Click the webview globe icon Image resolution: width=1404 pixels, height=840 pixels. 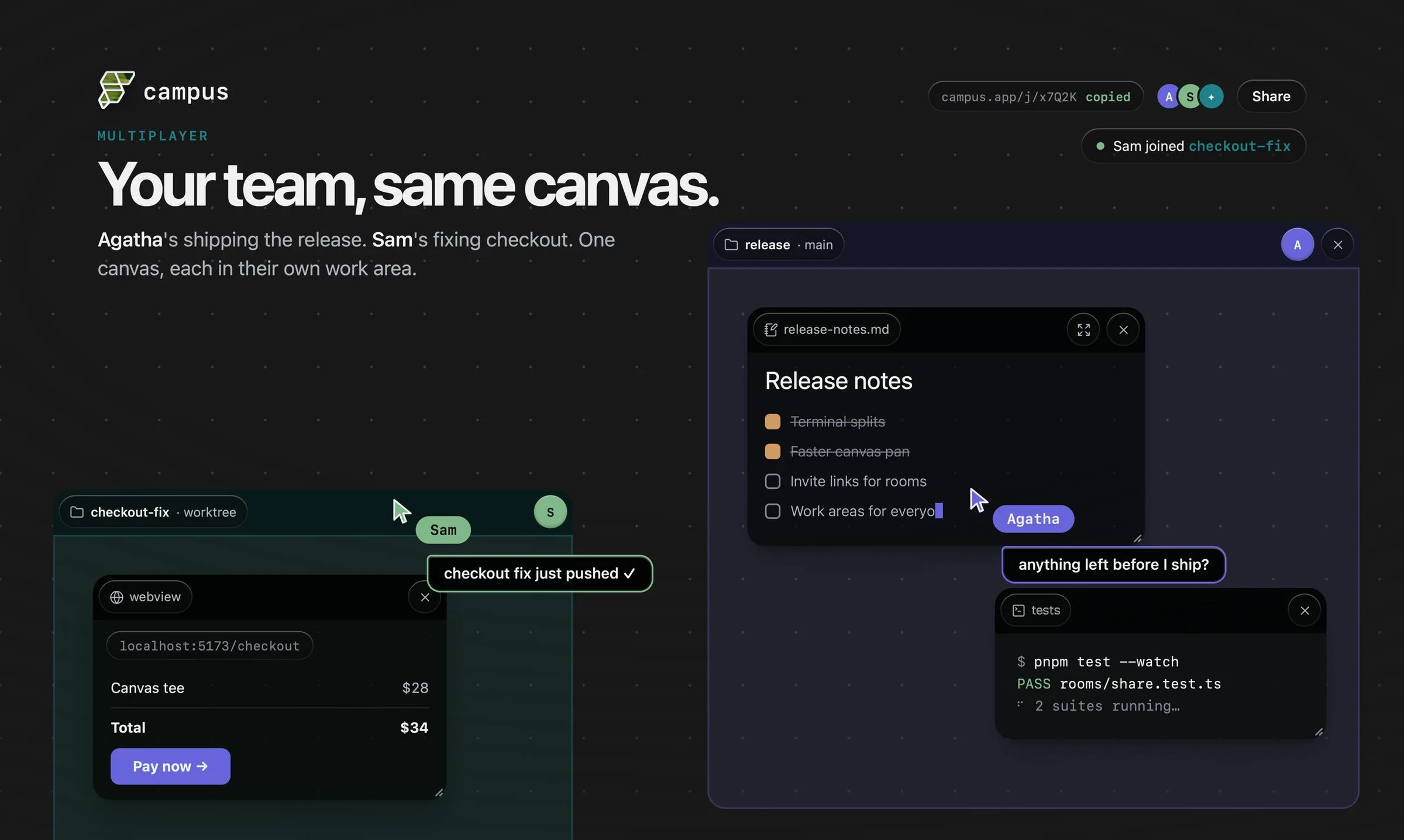pyautogui.click(x=116, y=597)
